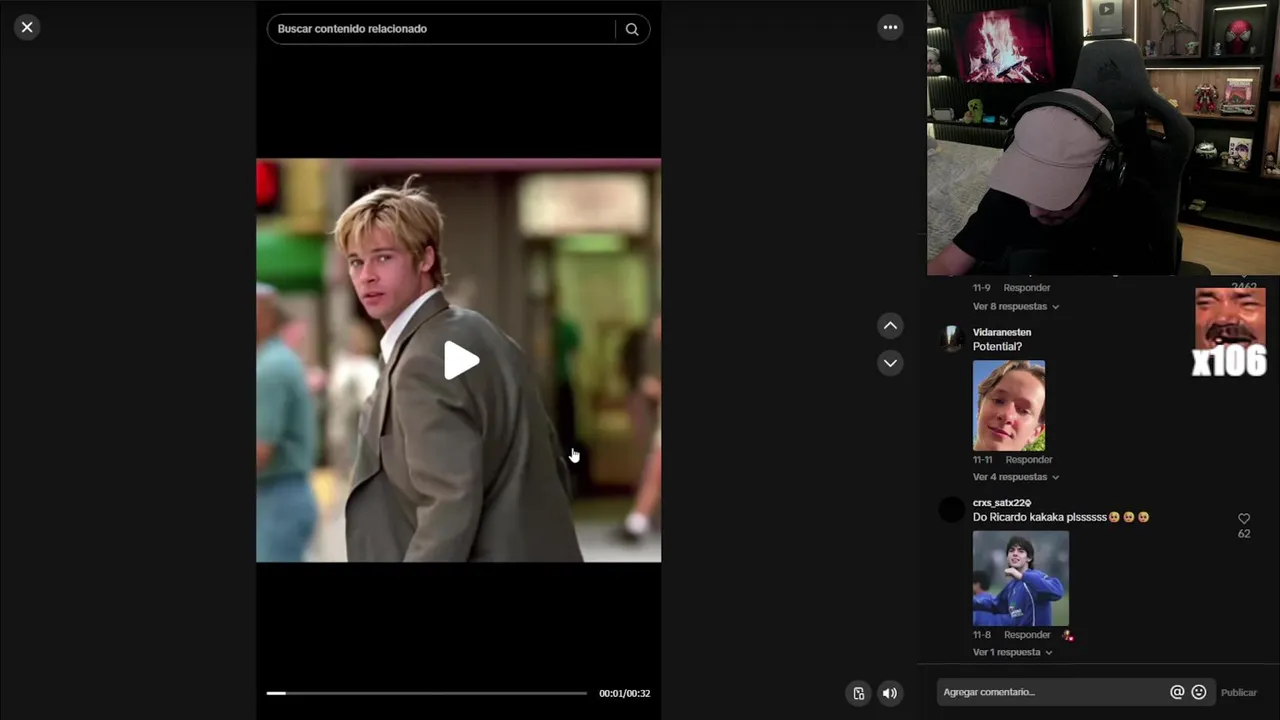Click the 'Agregar comentario...' input field

pyautogui.click(x=1052, y=692)
